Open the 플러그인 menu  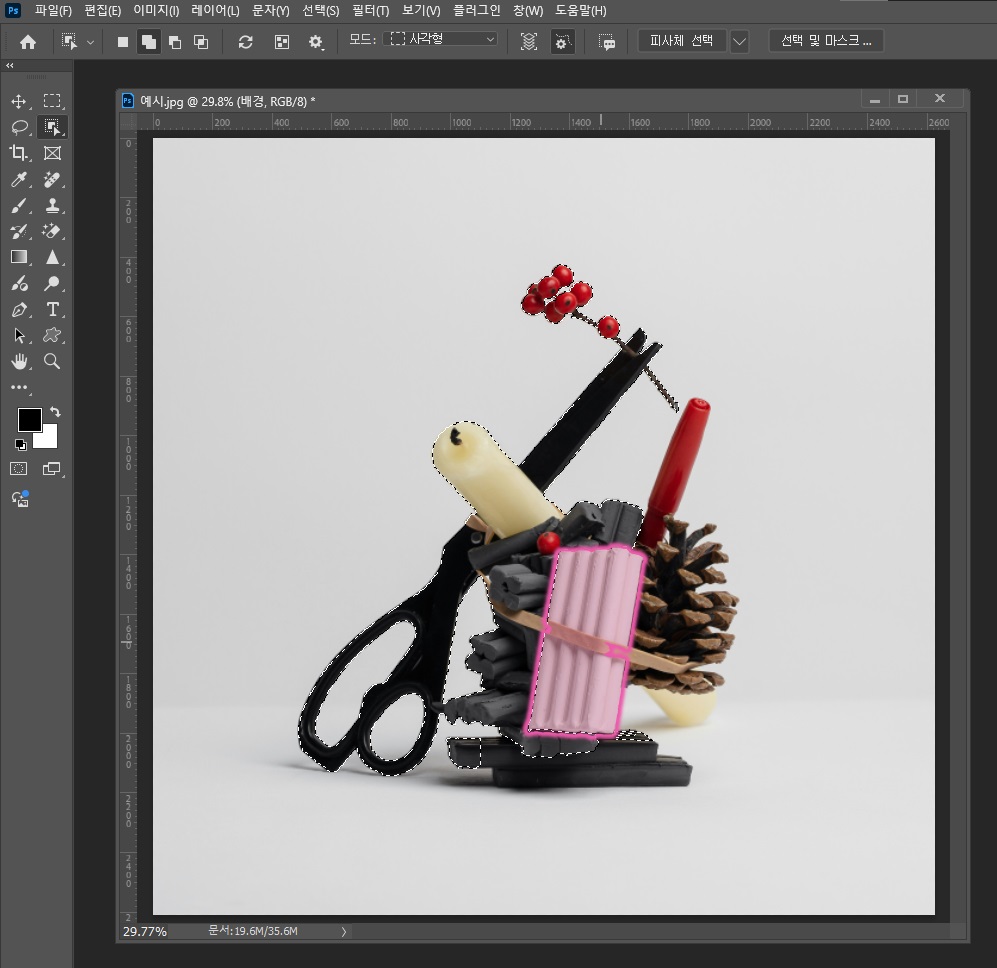point(476,11)
